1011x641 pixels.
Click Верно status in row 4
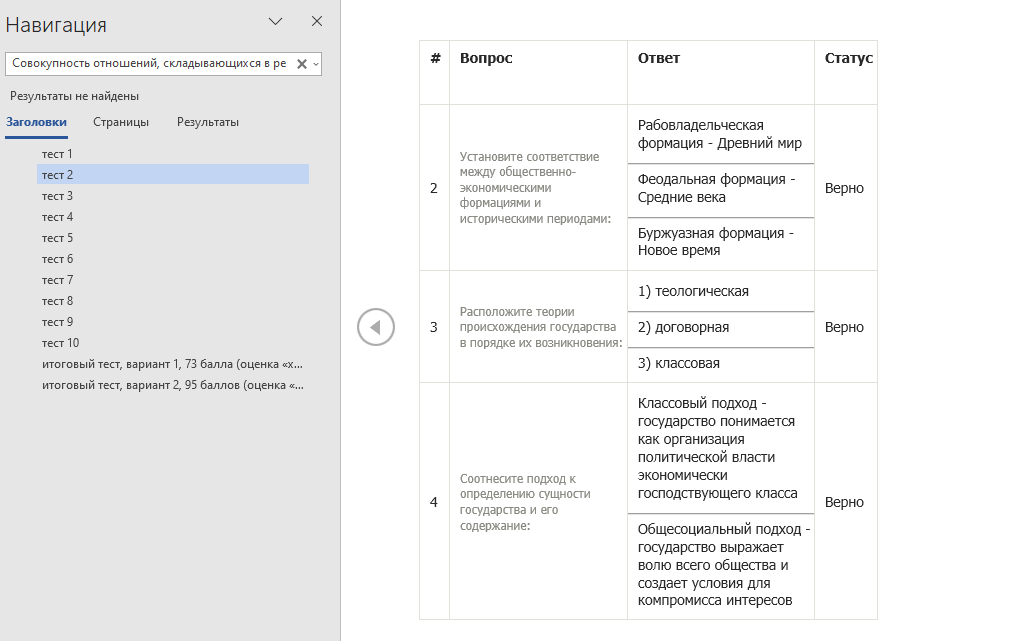(844, 502)
